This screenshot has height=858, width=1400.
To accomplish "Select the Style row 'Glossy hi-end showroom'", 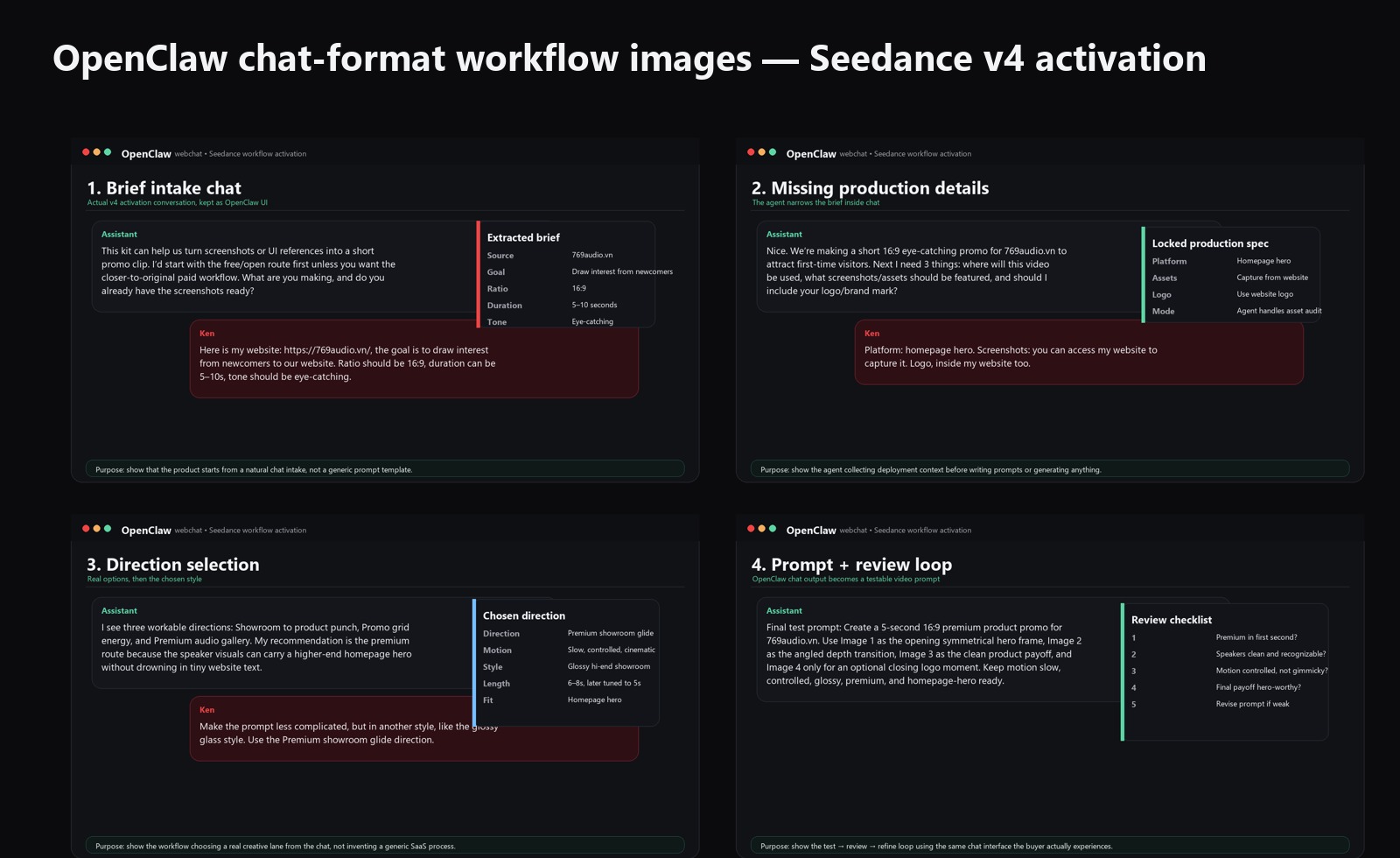I will pyautogui.click(x=569, y=666).
